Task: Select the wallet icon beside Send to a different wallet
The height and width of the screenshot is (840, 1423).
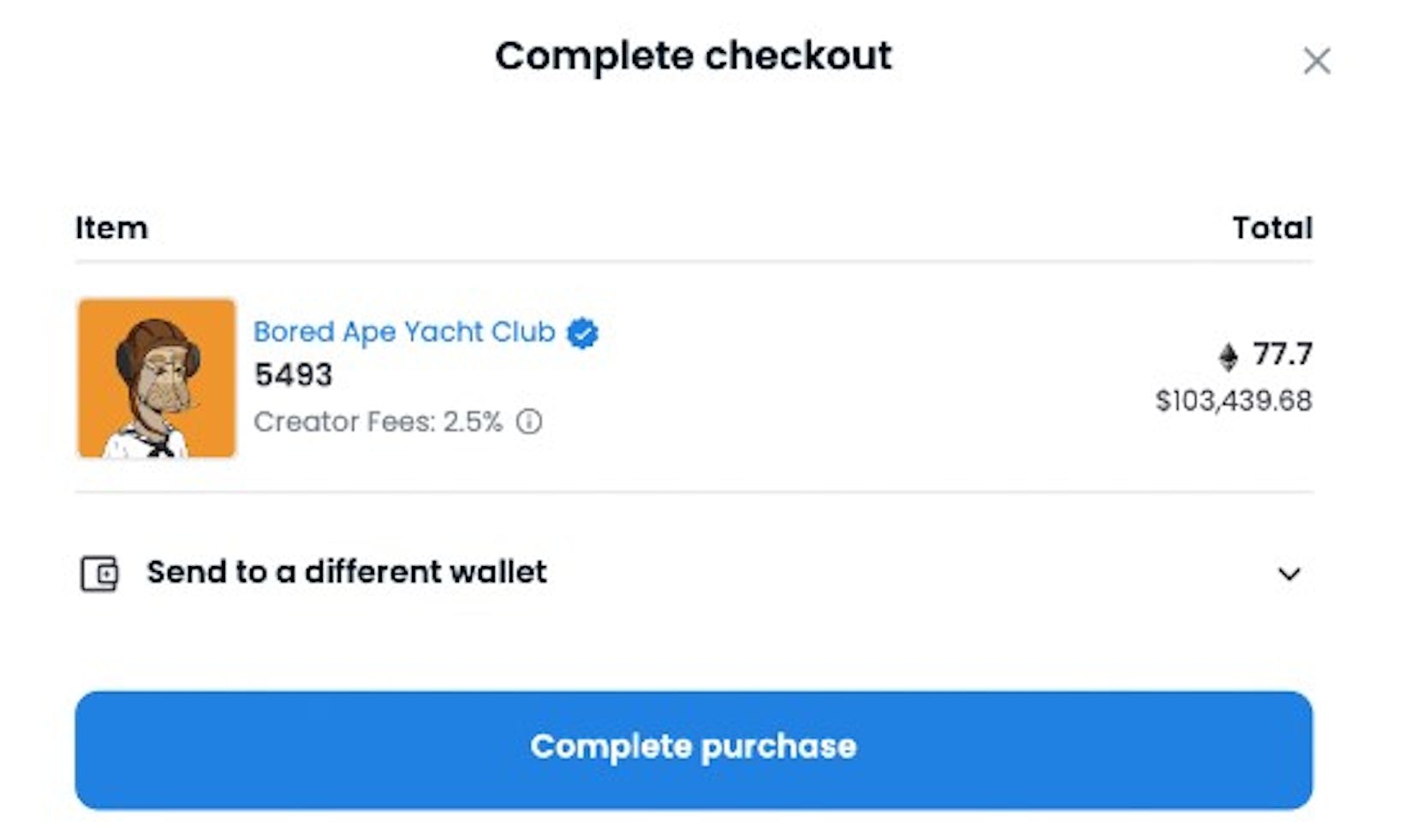Action: [x=97, y=573]
